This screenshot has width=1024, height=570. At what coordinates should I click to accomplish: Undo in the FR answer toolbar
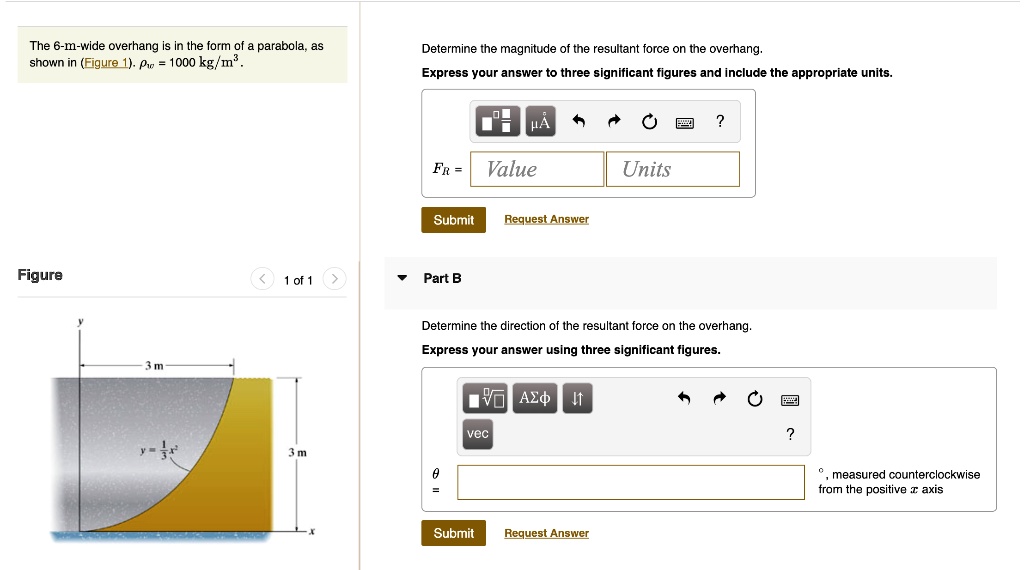578,122
